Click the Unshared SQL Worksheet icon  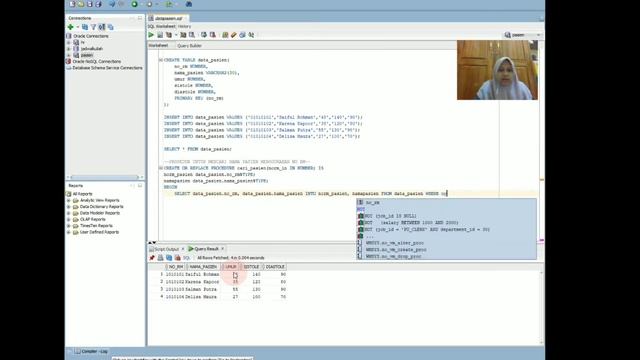pyautogui.click(x=225, y=35)
